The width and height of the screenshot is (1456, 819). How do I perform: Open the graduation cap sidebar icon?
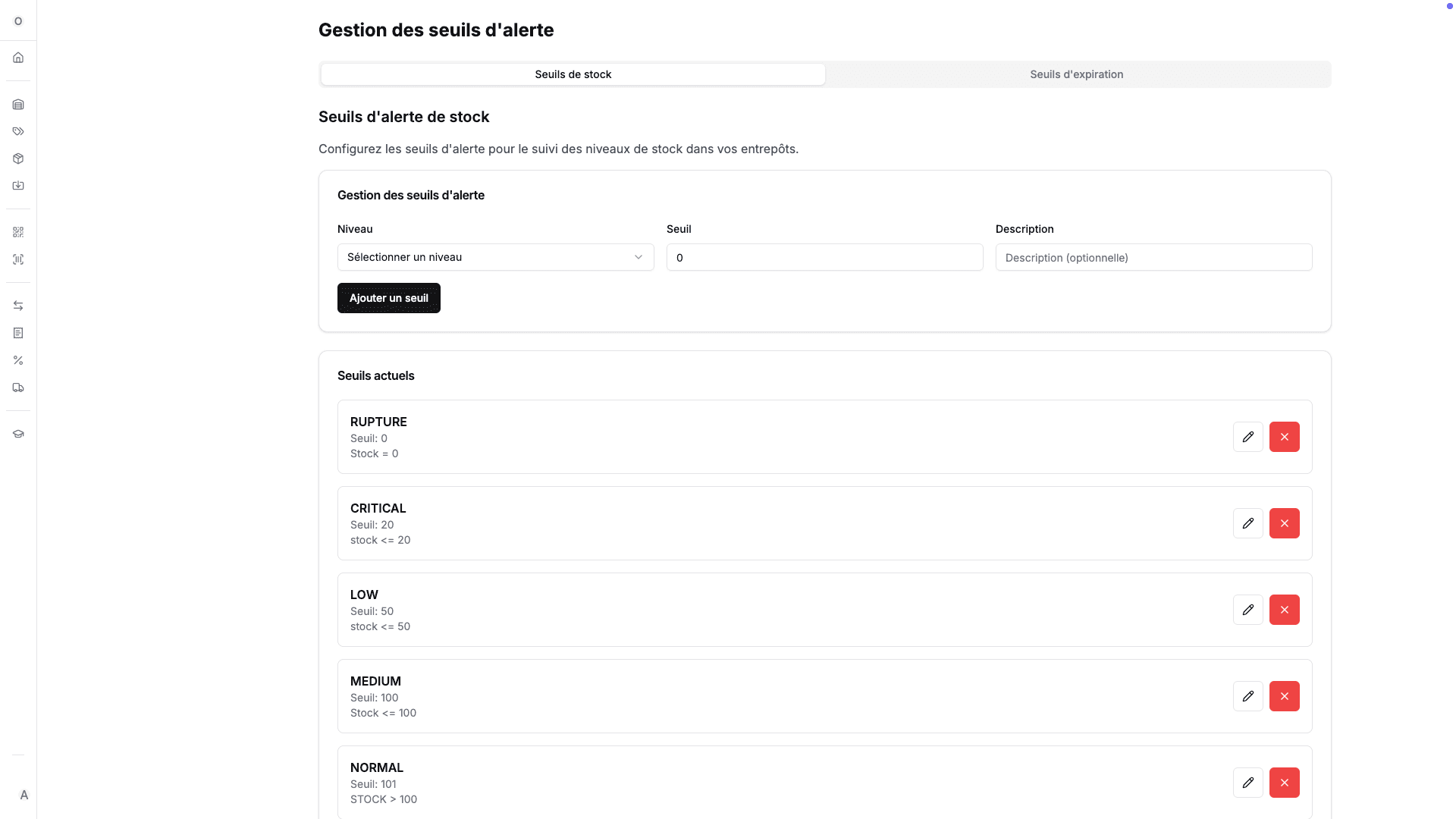pyautogui.click(x=18, y=434)
